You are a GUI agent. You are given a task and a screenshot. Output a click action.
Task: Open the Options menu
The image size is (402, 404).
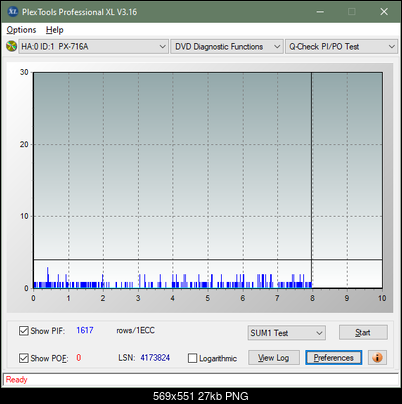click(21, 30)
